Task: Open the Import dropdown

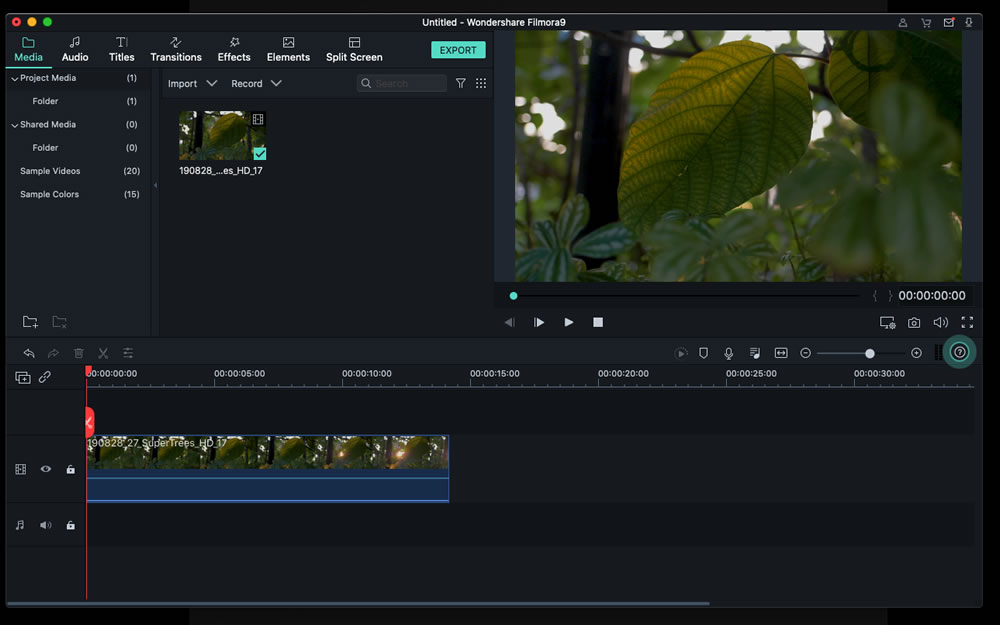Action: coord(192,84)
